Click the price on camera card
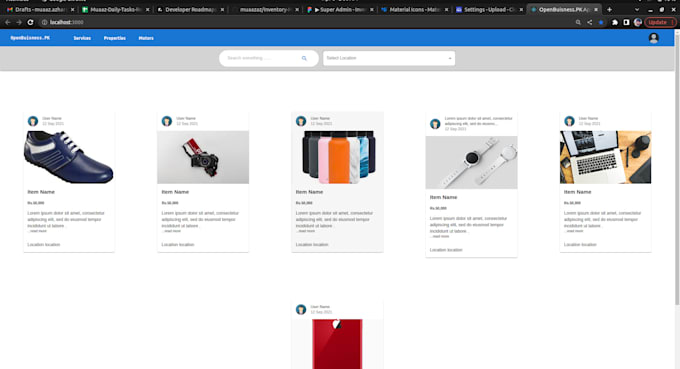The image size is (680, 369). click(170, 203)
